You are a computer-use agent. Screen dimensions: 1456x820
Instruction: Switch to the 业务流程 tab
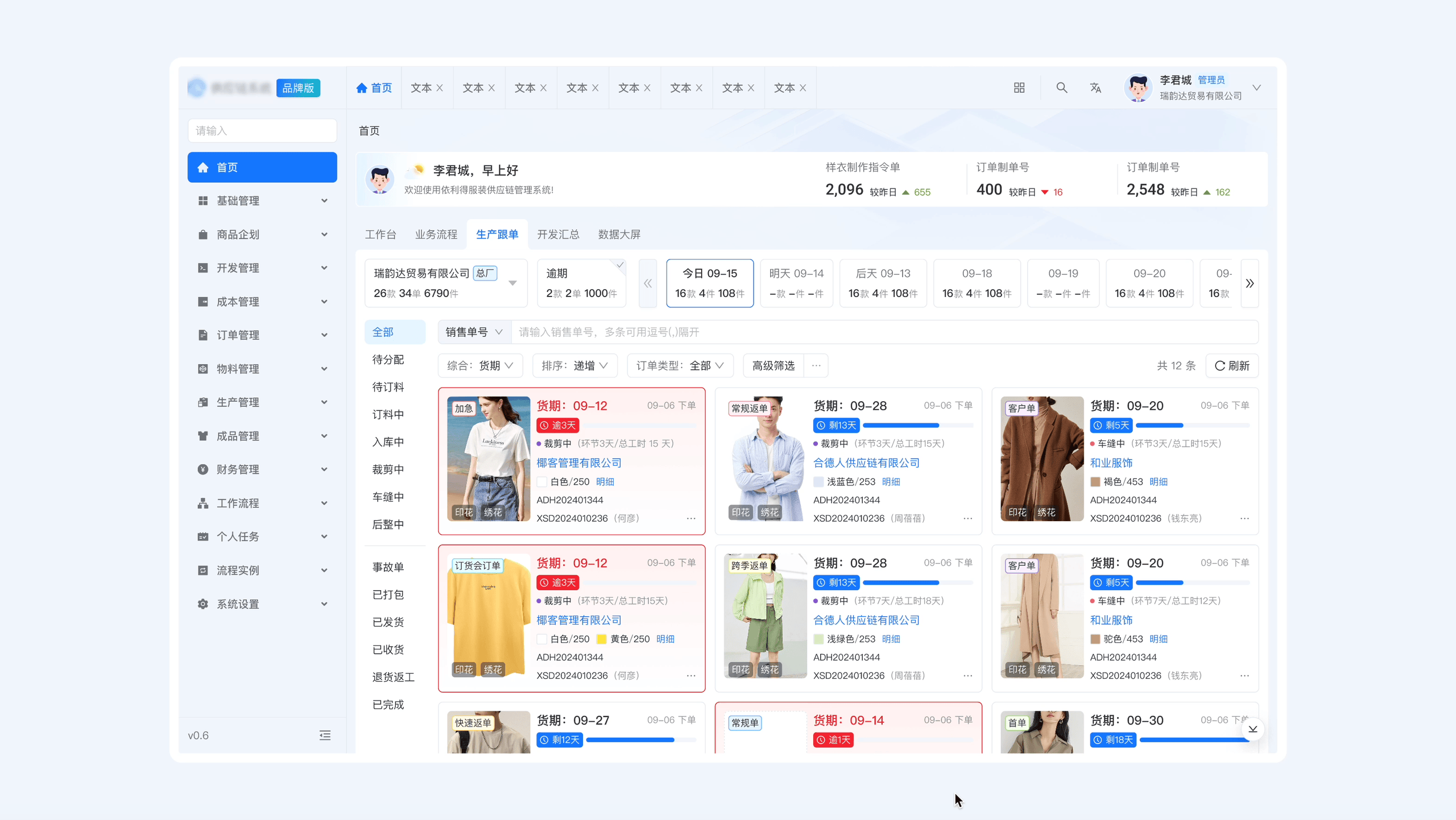pos(436,234)
